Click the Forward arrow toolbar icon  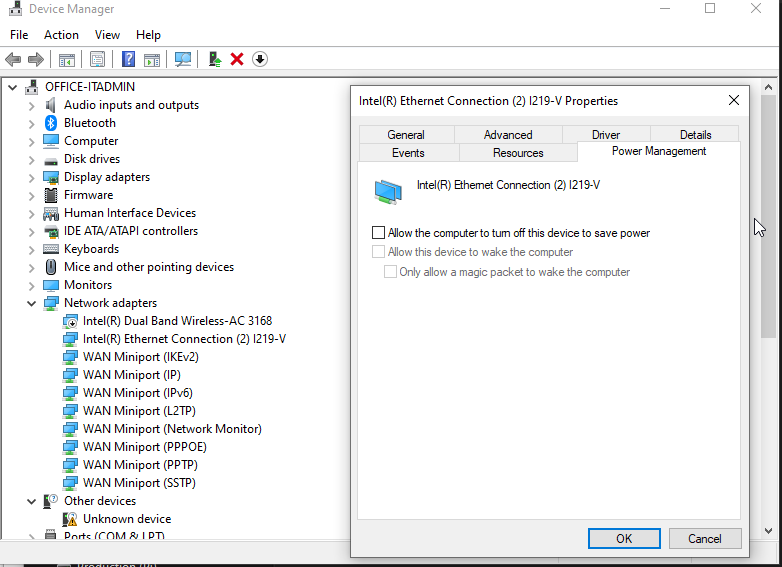pyautogui.click(x=35, y=59)
